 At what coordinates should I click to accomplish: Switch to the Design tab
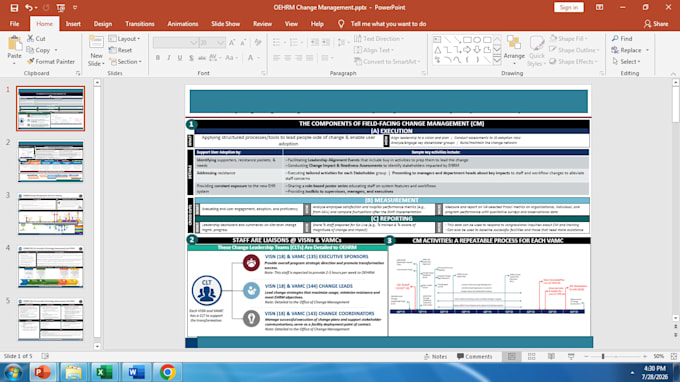point(103,24)
